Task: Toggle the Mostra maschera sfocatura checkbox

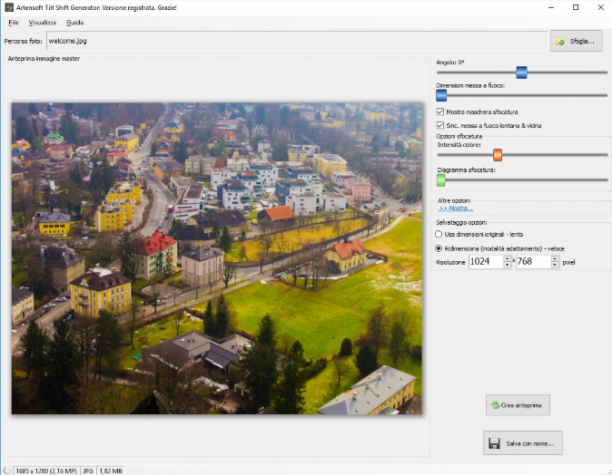Action: 440,112
